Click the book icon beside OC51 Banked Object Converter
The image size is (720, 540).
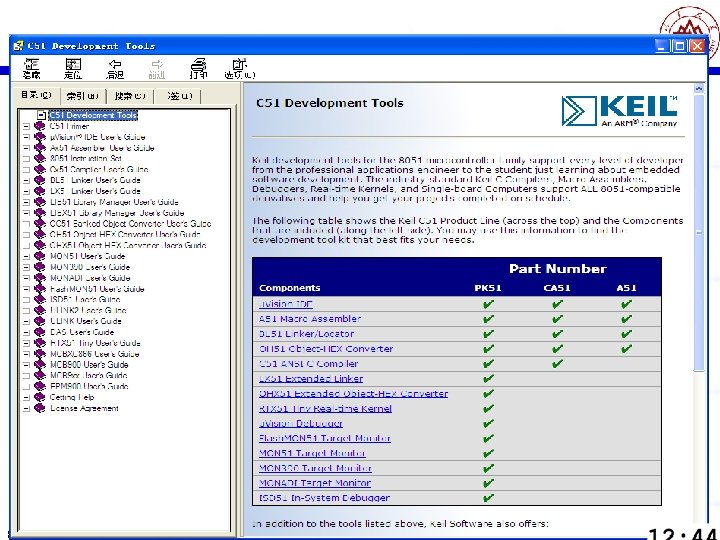(40, 224)
